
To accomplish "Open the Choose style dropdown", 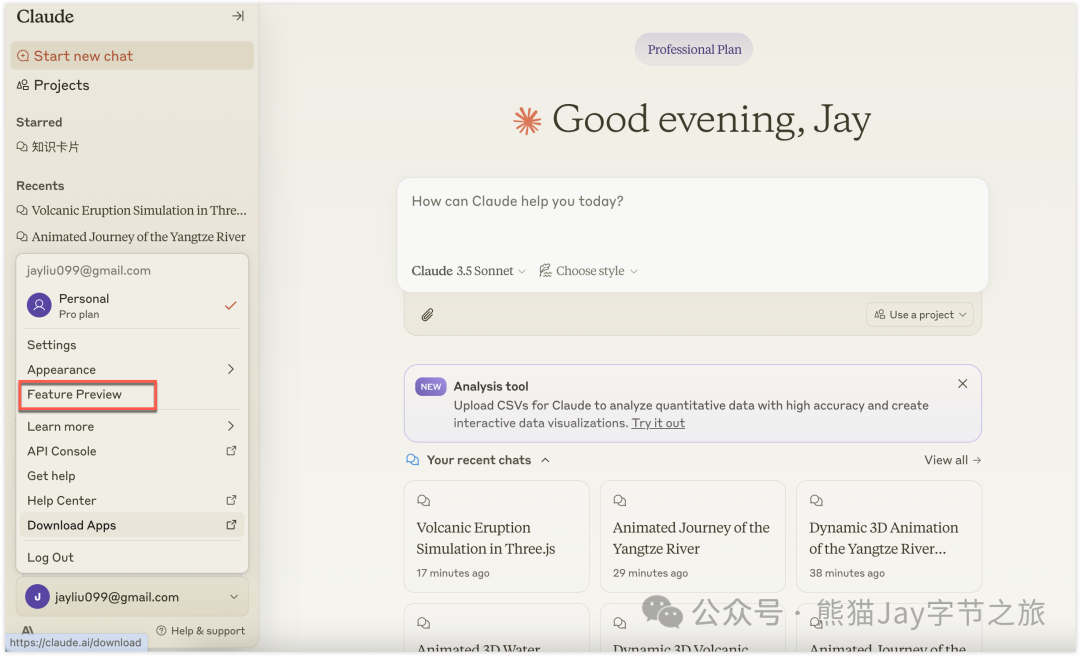I will coord(588,271).
